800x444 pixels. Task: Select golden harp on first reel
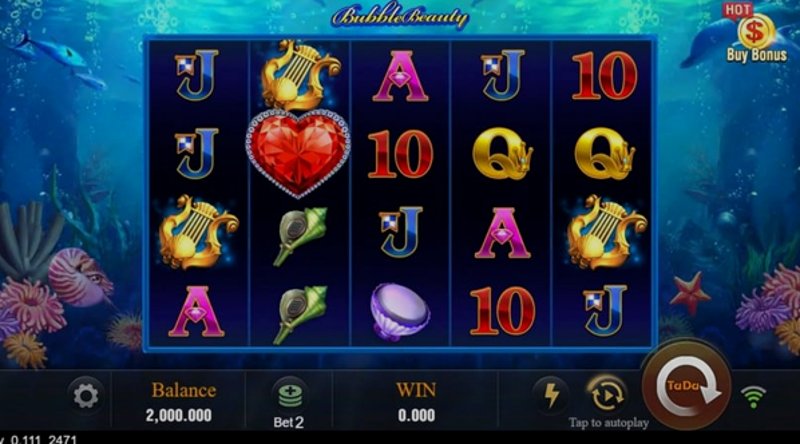click(x=198, y=232)
